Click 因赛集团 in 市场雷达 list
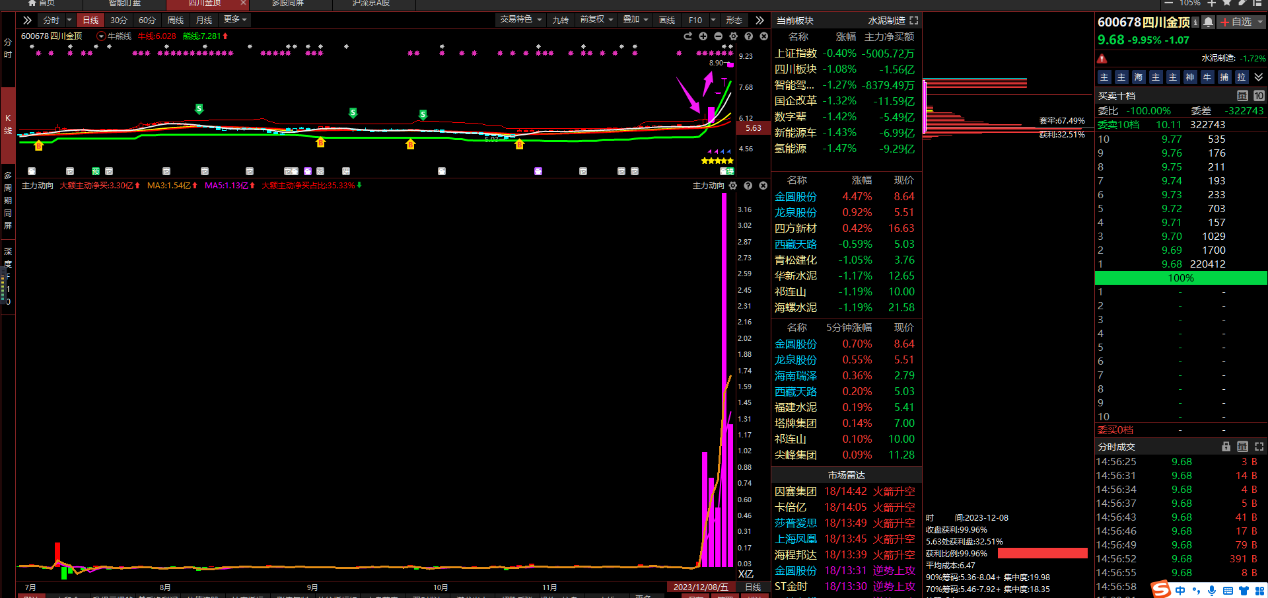The width and height of the screenshot is (1268, 598). tap(796, 492)
